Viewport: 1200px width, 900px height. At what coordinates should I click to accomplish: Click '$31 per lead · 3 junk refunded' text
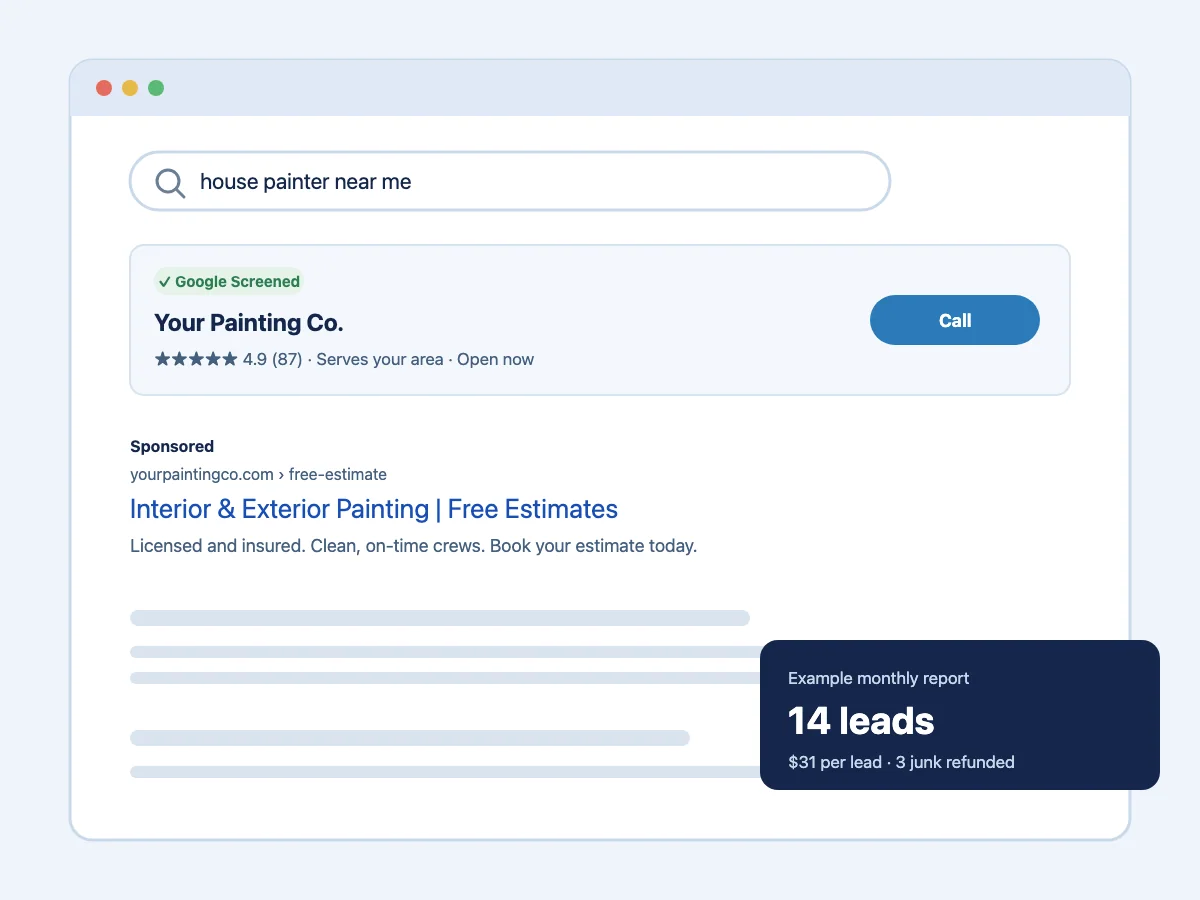click(x=901, y=762)
